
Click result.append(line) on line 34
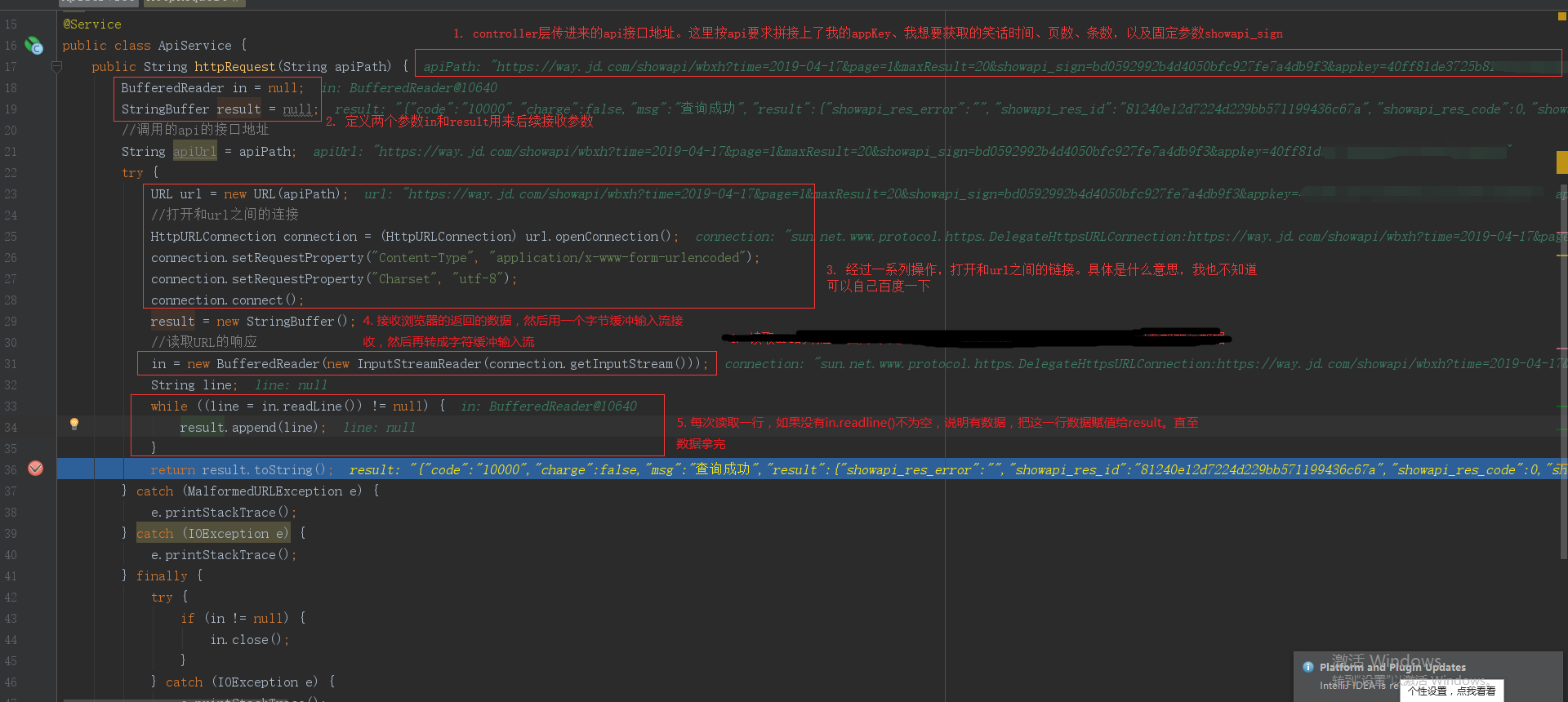click(x=249, y=428)
